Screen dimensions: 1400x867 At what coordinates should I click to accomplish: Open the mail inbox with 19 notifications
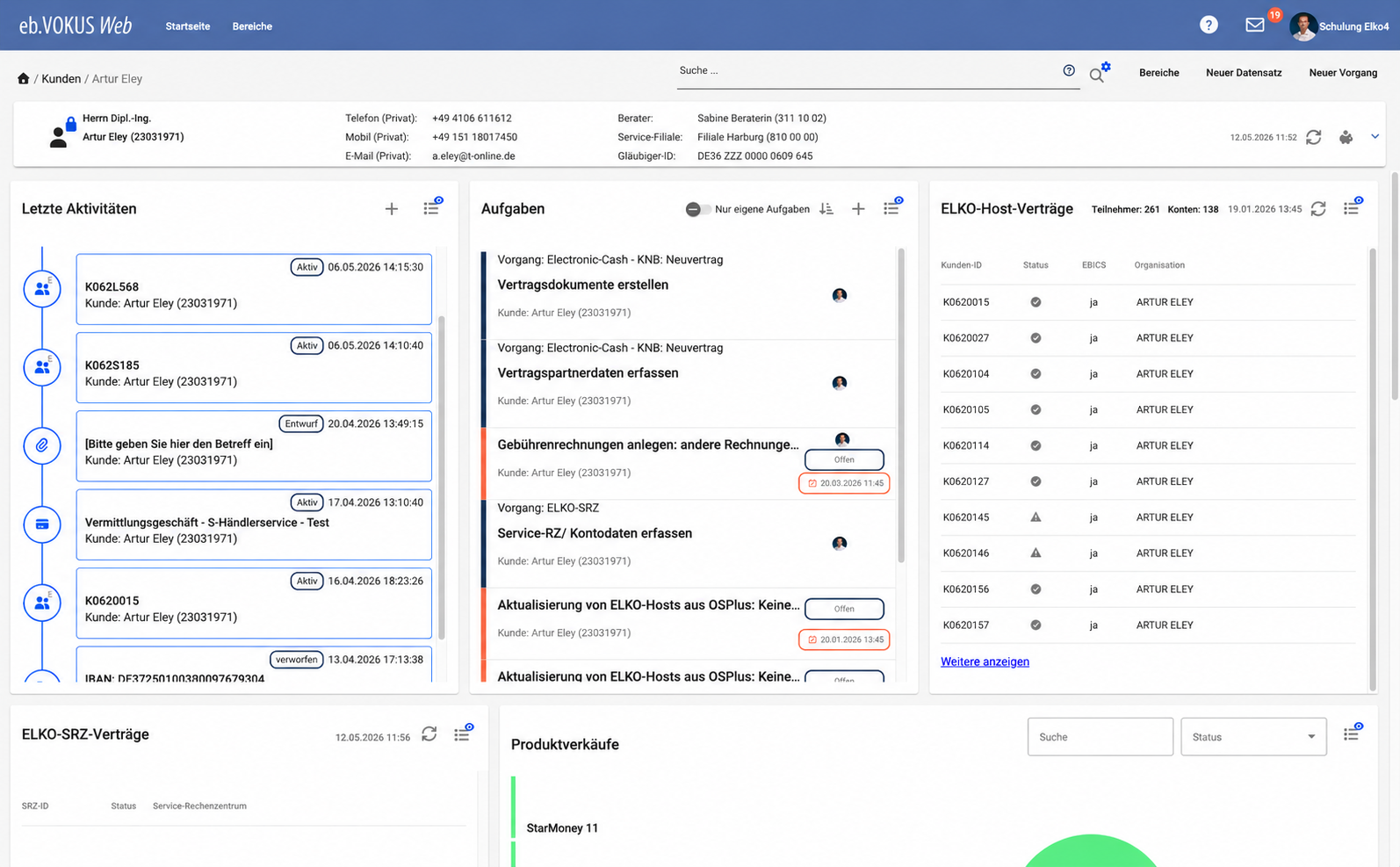[1255, 25]
